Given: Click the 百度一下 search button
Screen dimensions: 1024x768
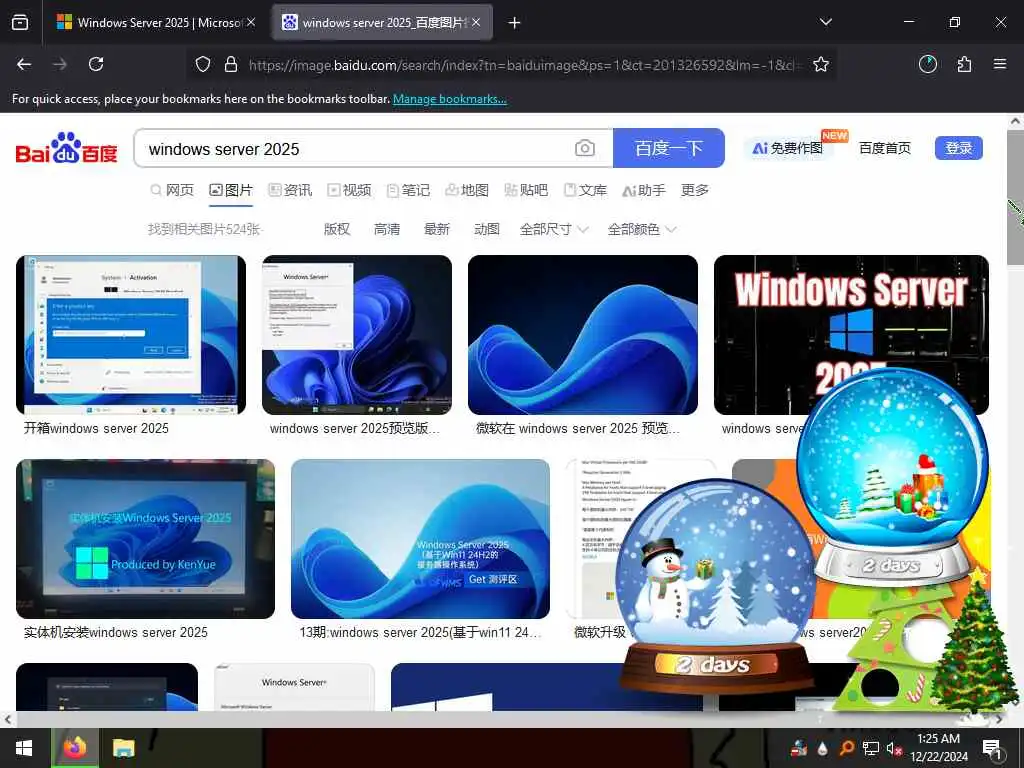Looking at the screenshot, I should [x=669, y=148].
